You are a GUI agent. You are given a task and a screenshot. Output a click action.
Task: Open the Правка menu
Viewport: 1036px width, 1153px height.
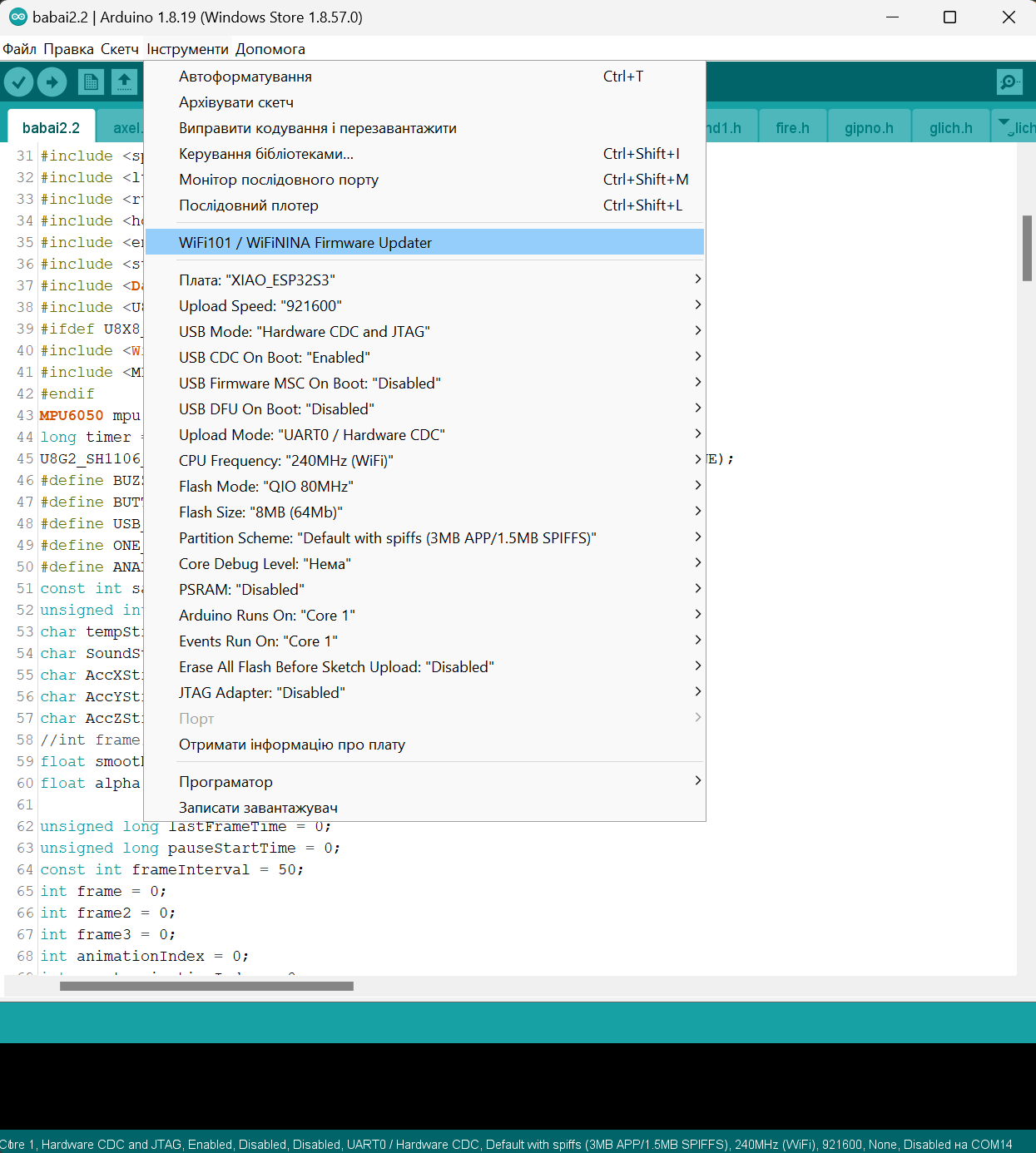[68, 49]
